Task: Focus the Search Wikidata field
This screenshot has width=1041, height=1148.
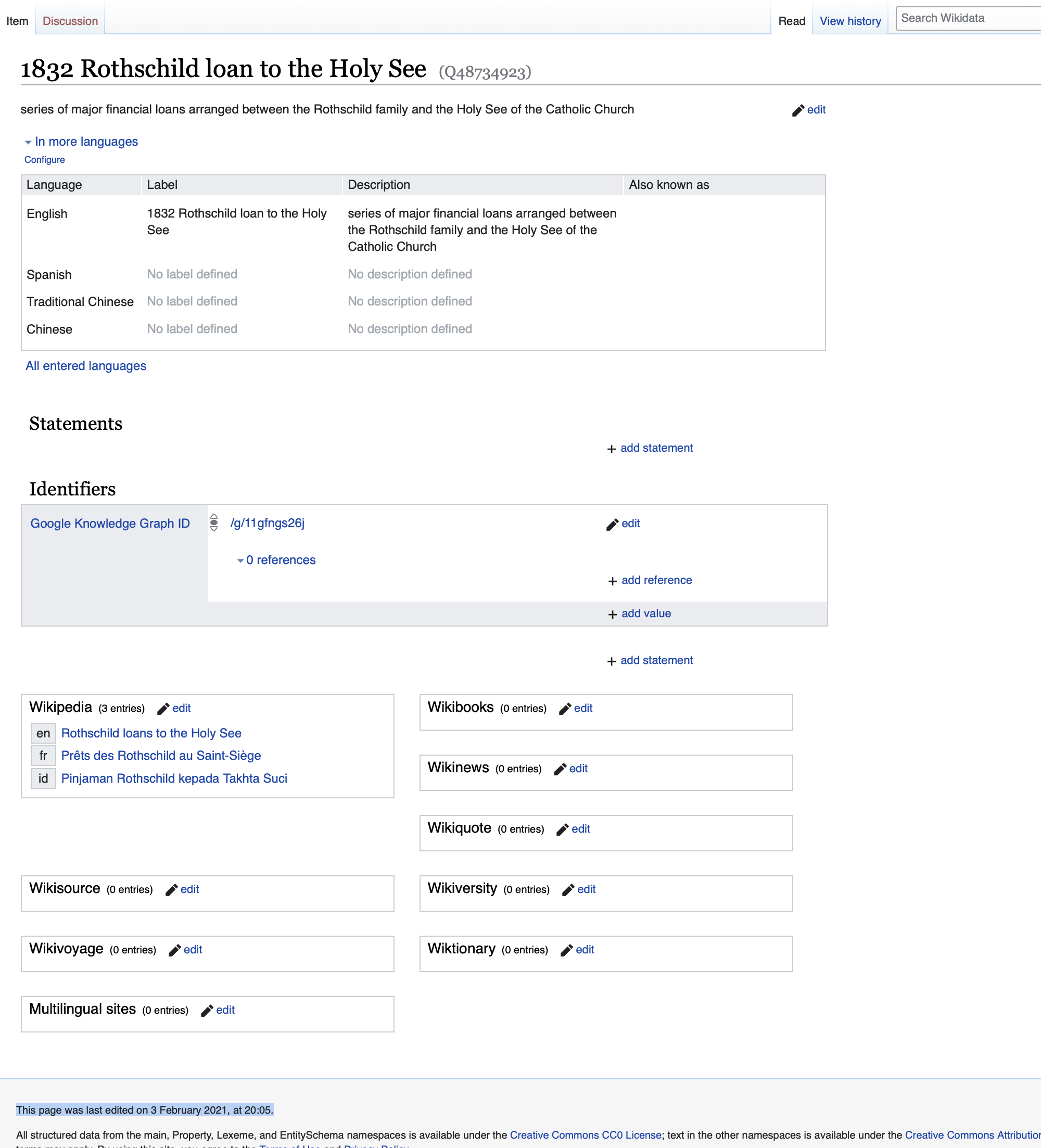Action: 969,18
